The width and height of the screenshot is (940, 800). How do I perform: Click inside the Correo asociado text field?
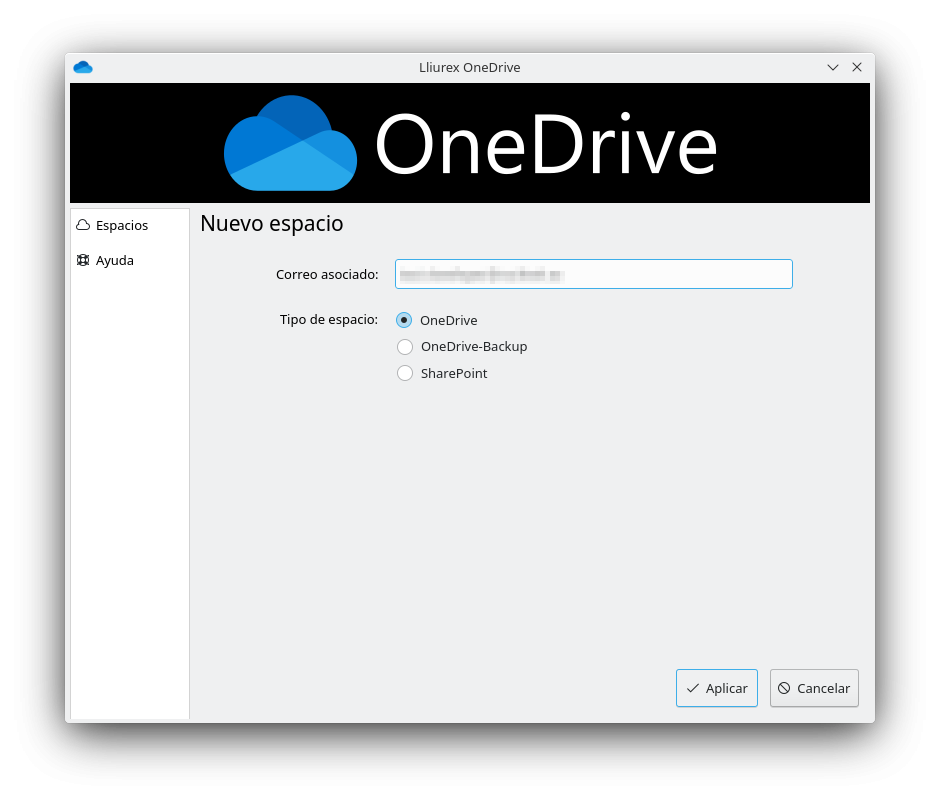tap(594, 274)
